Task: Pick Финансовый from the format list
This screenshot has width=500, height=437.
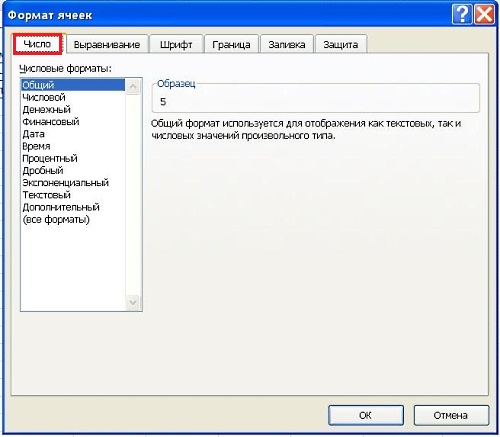Action: (x=51, y=122)
